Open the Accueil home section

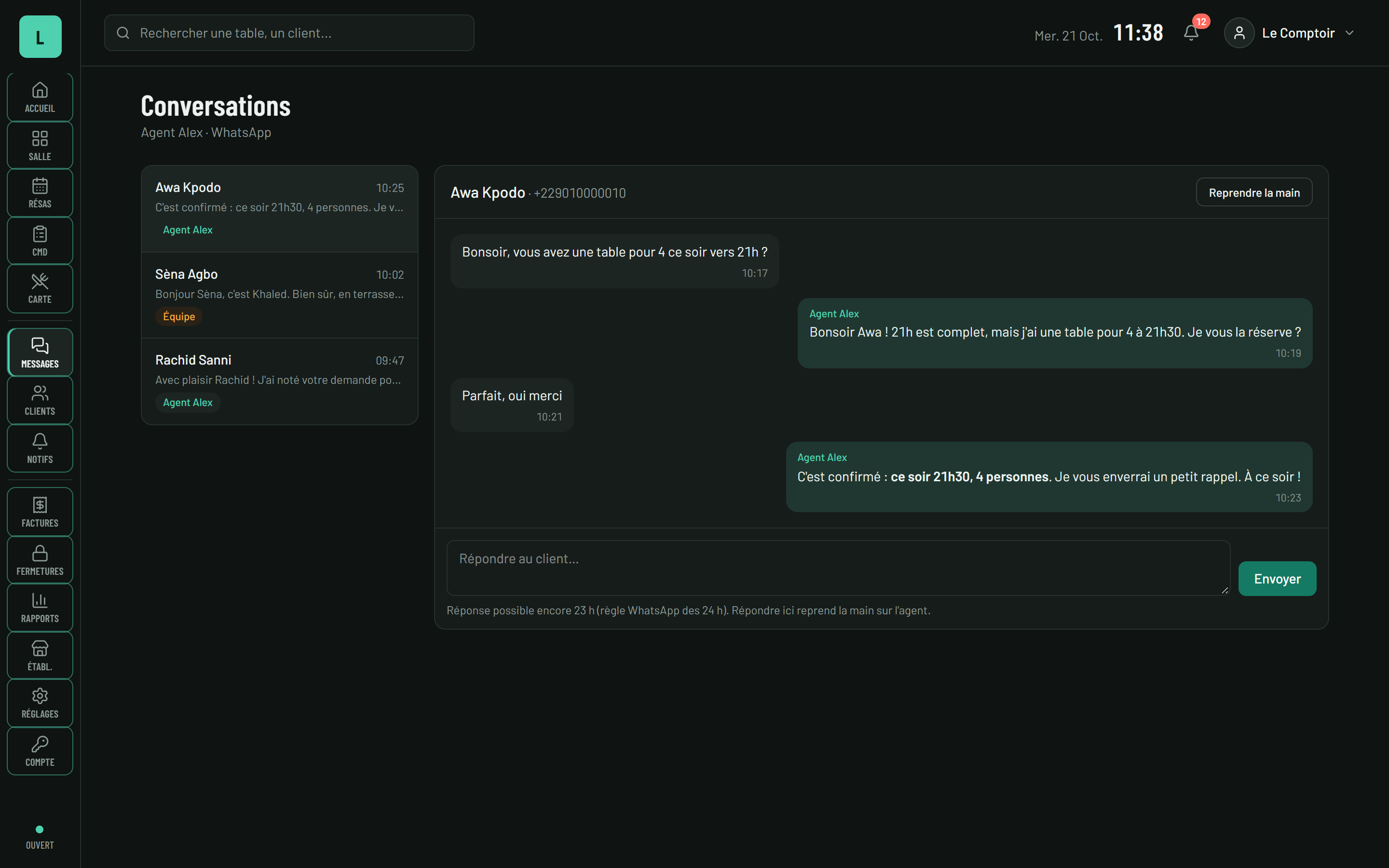[x=40, y=97]
